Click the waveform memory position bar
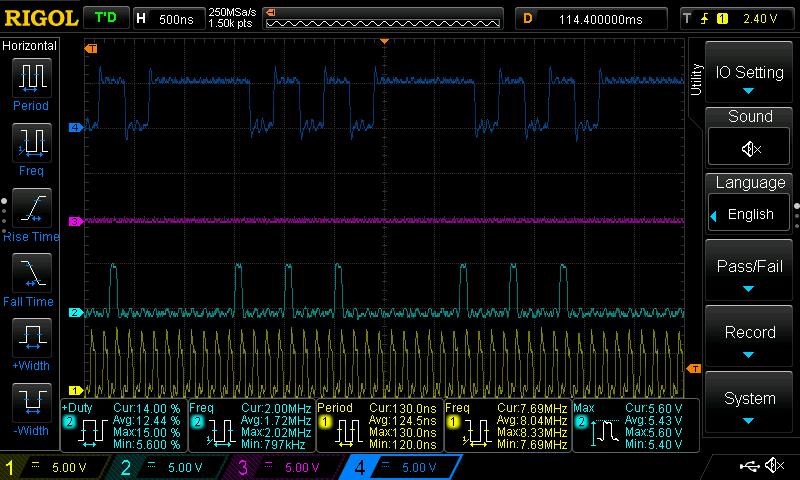Screen dimensions: 800x480 click(383, 19)
